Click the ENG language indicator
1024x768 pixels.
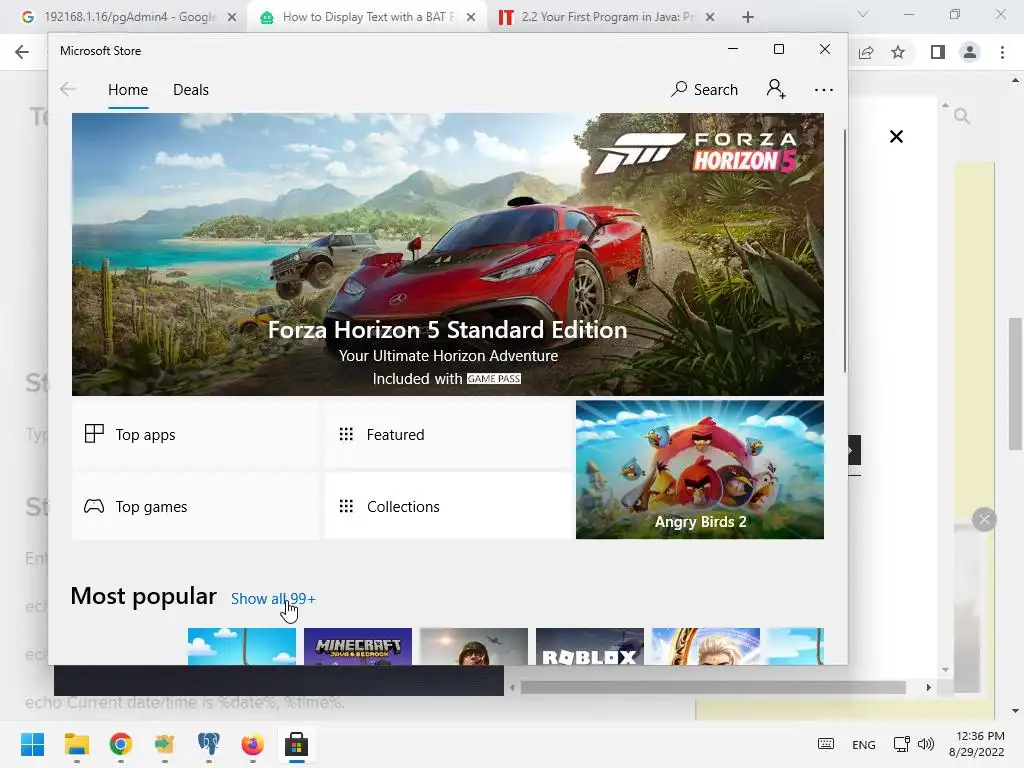point(863,744)
